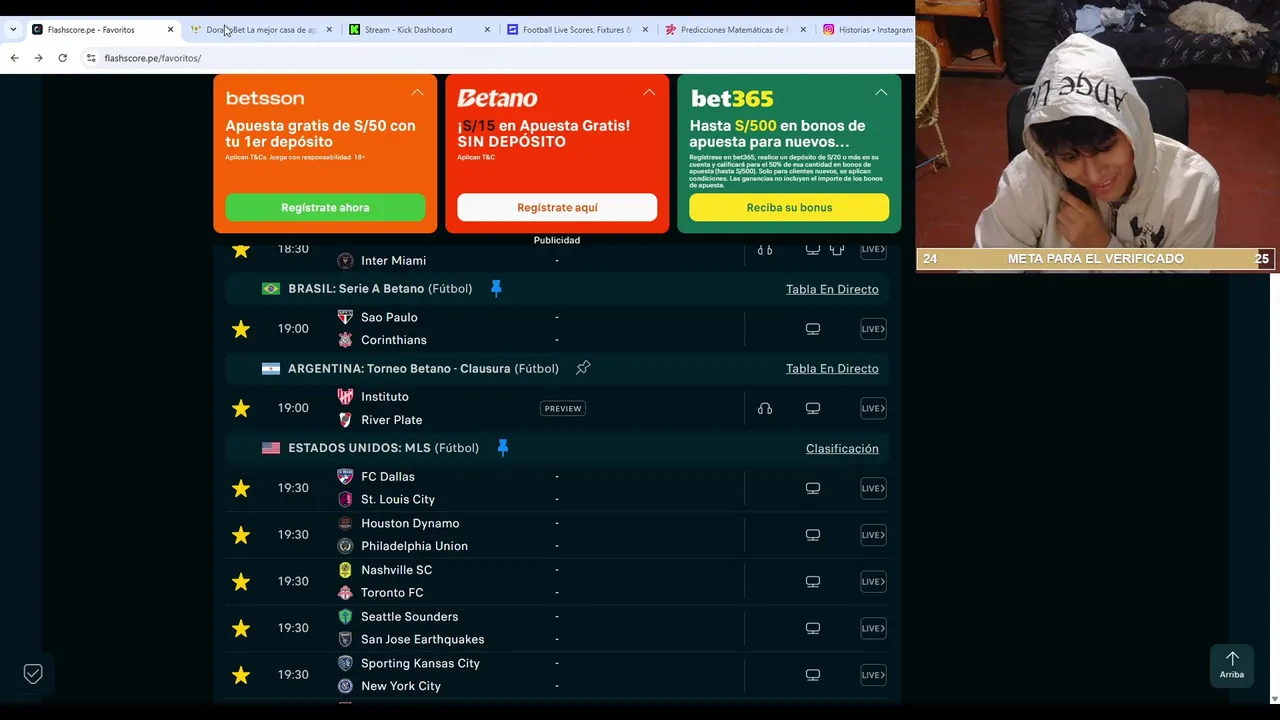
Task: Click the TV broadcast icon for Instituto match
Action: 813,408
